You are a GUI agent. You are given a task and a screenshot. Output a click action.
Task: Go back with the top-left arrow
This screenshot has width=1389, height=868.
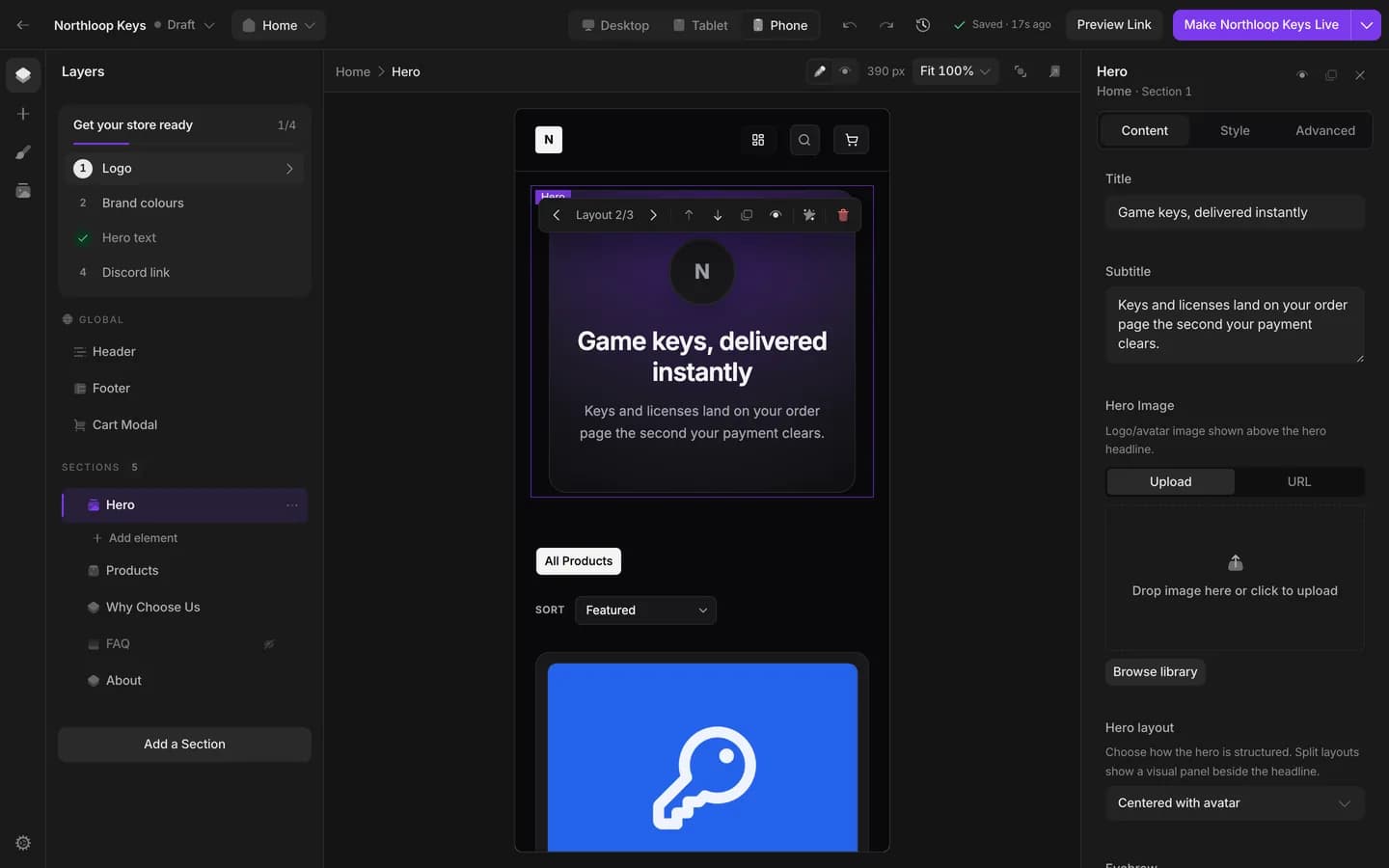pos(23,25)
